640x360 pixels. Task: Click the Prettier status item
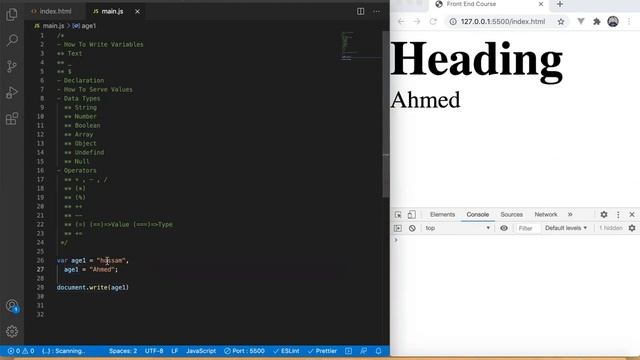(x=322, y=351)
